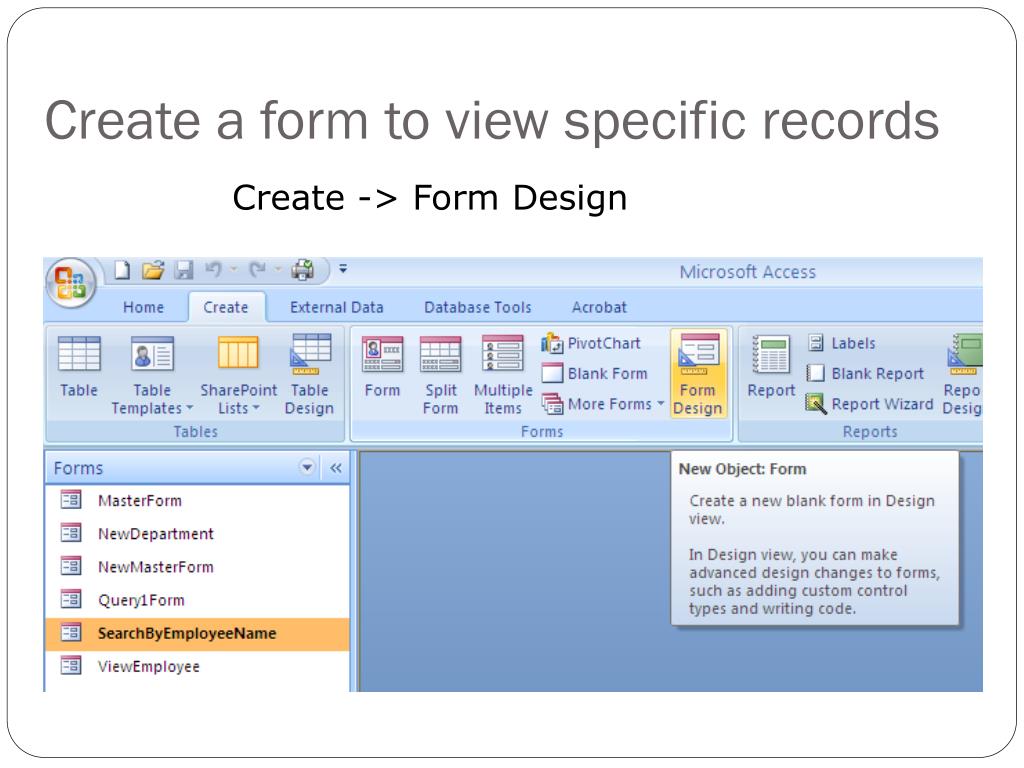Click the Labels button
Screen dimensions: 1024x768
tap(841, 343)
